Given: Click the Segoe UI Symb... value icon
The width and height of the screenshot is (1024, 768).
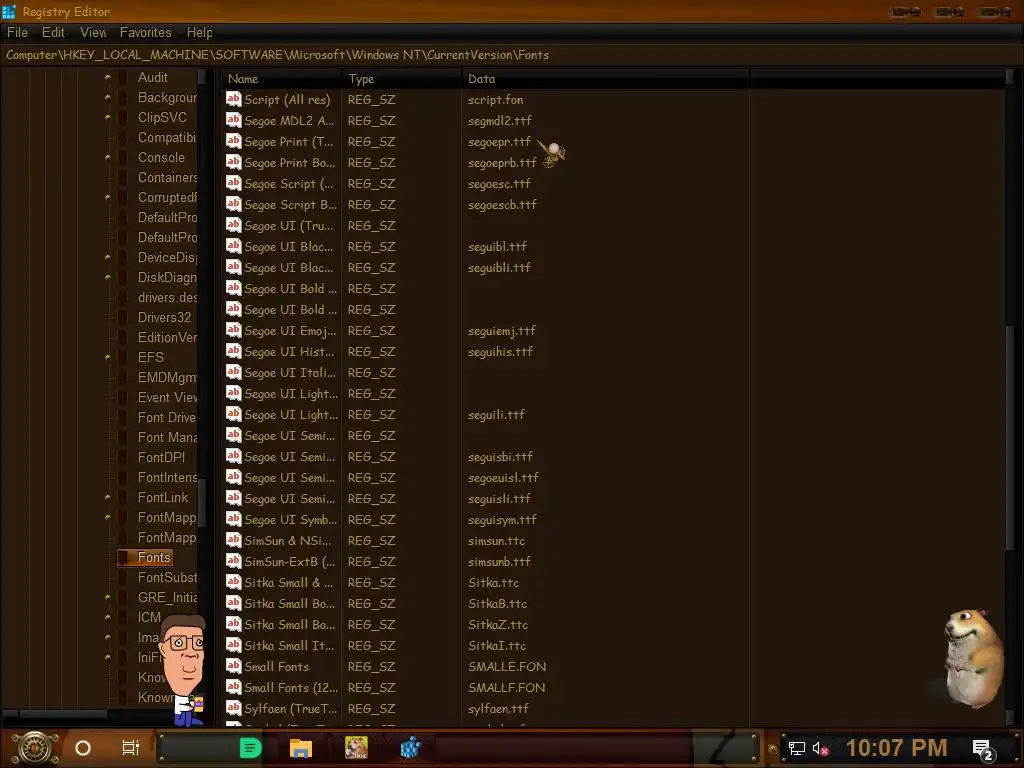Looking at the screenshot, I should 233,519.
